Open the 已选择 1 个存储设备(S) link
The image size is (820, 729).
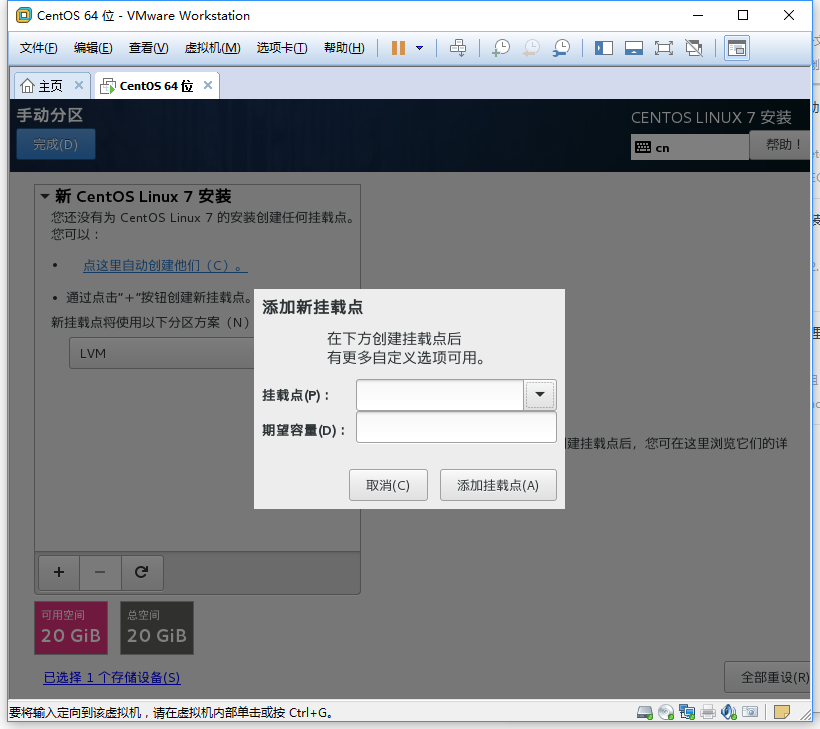coord(112,678)
